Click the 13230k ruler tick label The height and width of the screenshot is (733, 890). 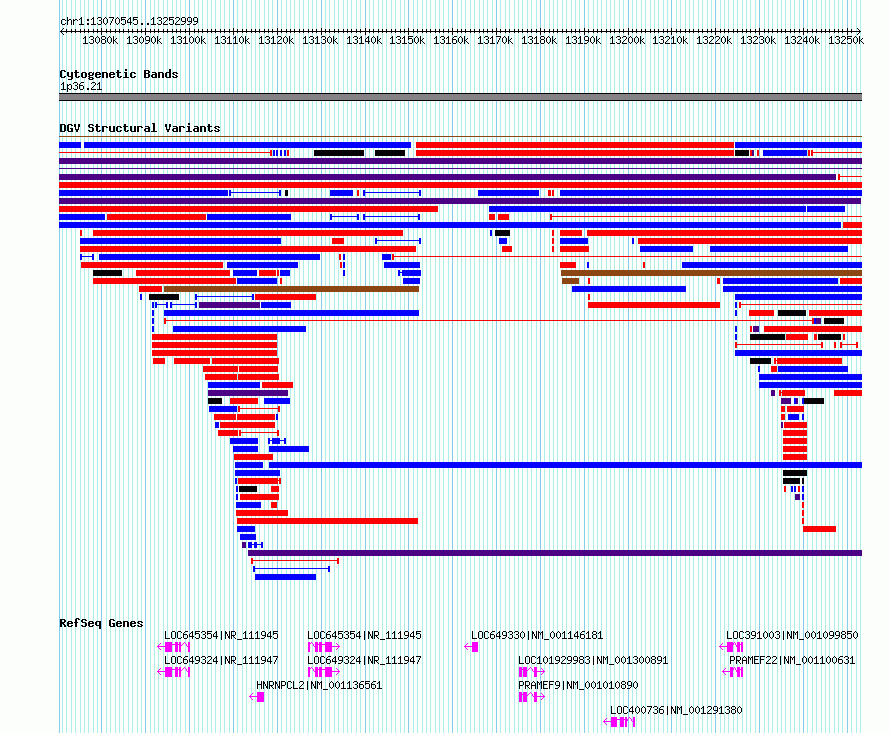tap(758, 40)
